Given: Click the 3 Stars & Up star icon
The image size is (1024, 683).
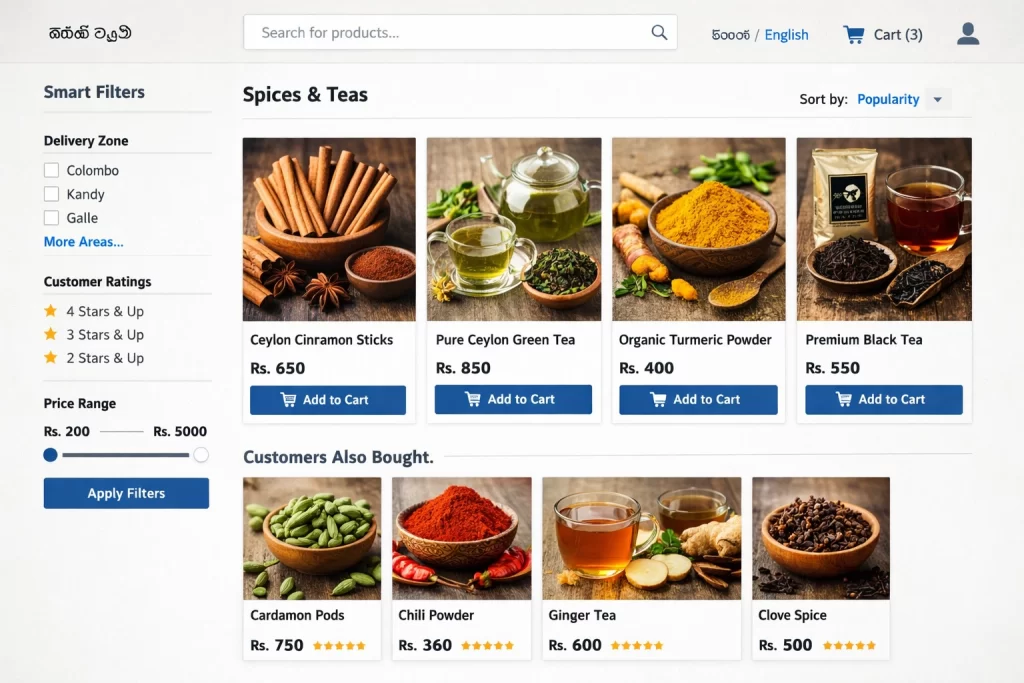Looking at the screenshot, I should (51, 334).
